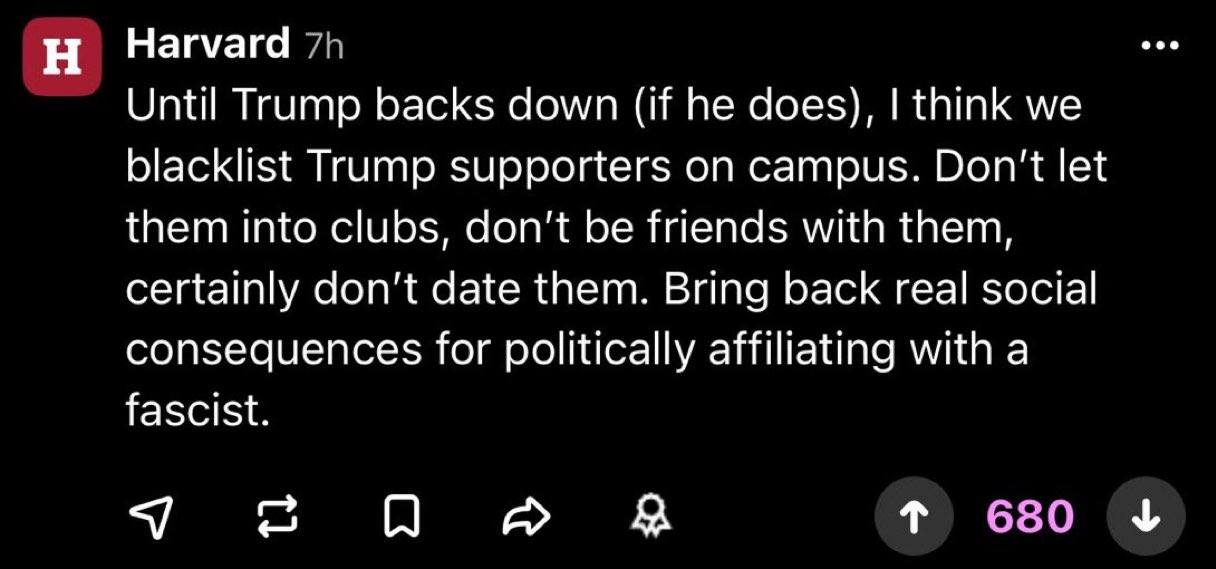Viewport: 1216px width, 569px height.
Task: Click the red Harvard H avatar
Action: (63, 58)
